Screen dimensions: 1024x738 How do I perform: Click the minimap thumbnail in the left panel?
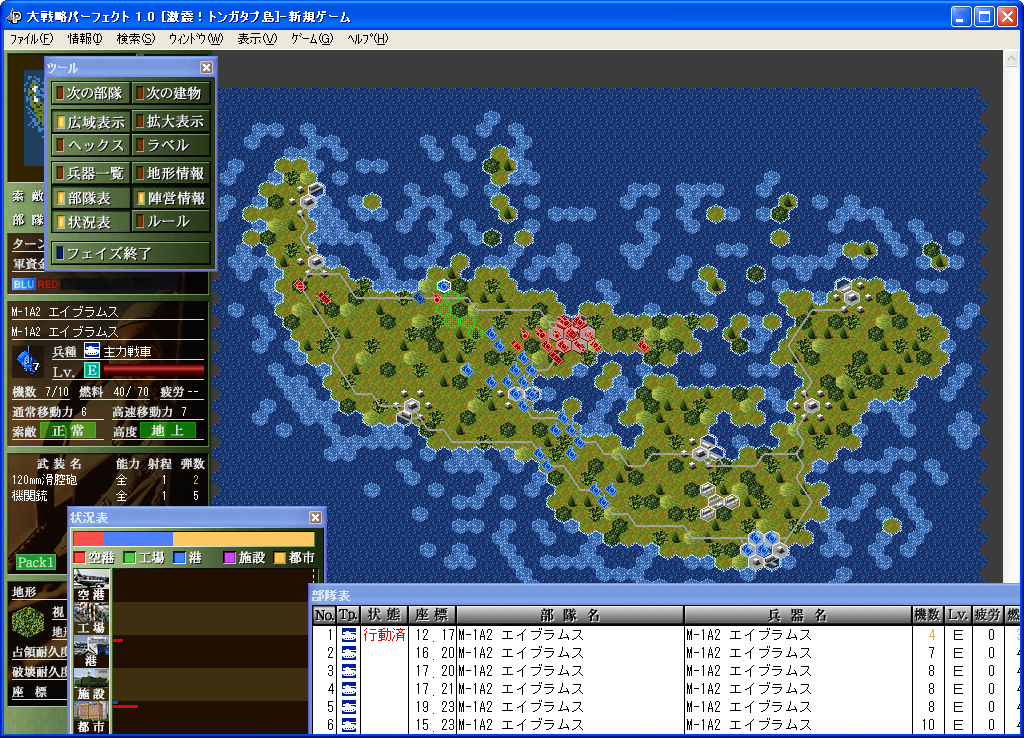(x=35, y=118)
